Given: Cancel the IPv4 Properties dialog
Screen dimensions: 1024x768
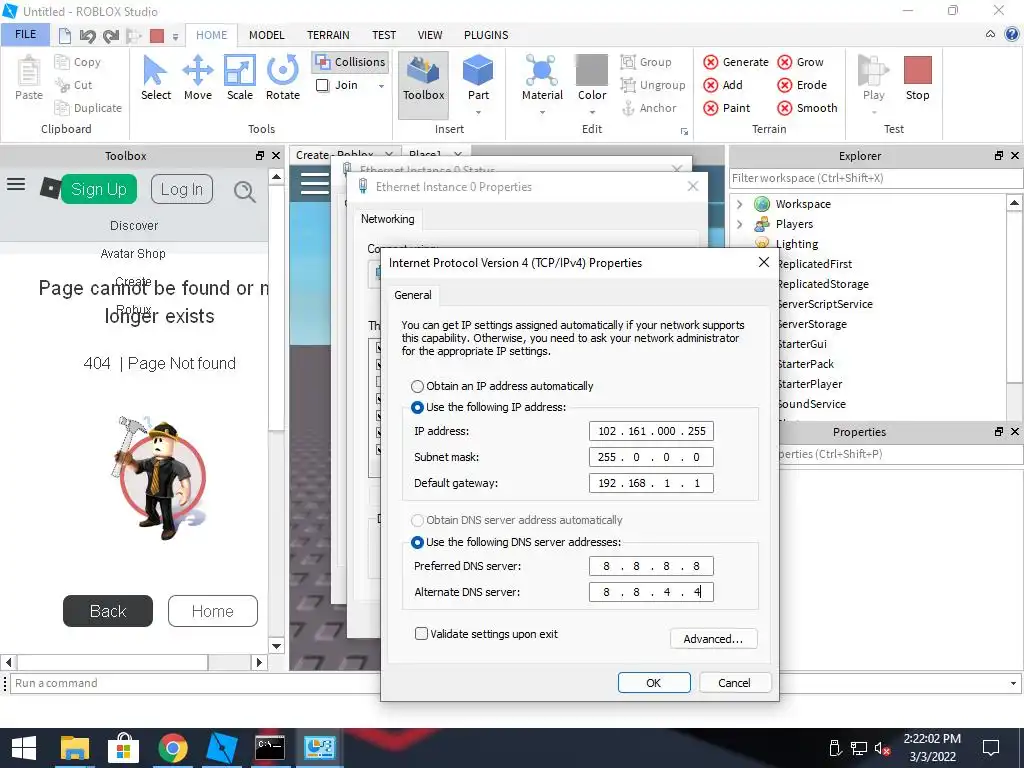Looking at the screenshot, I should (735, 682).
